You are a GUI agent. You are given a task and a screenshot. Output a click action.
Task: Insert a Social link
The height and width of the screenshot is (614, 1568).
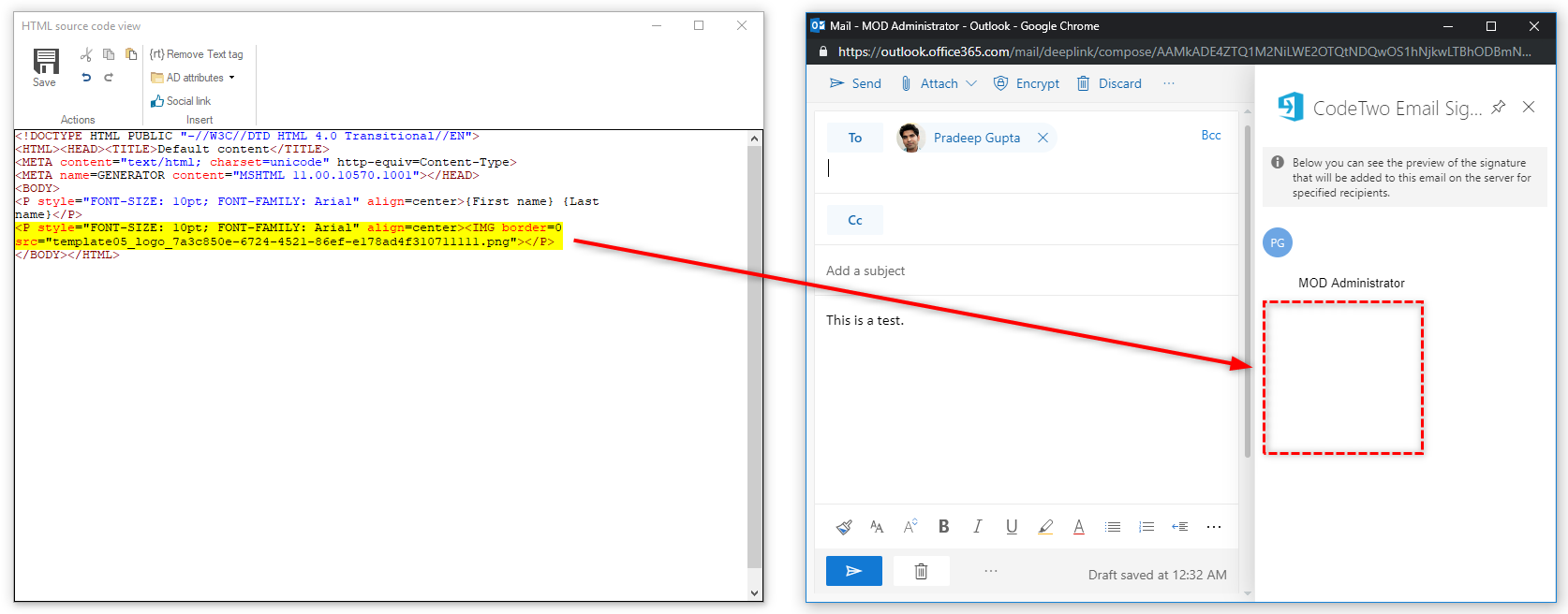(x=181, y=101)
